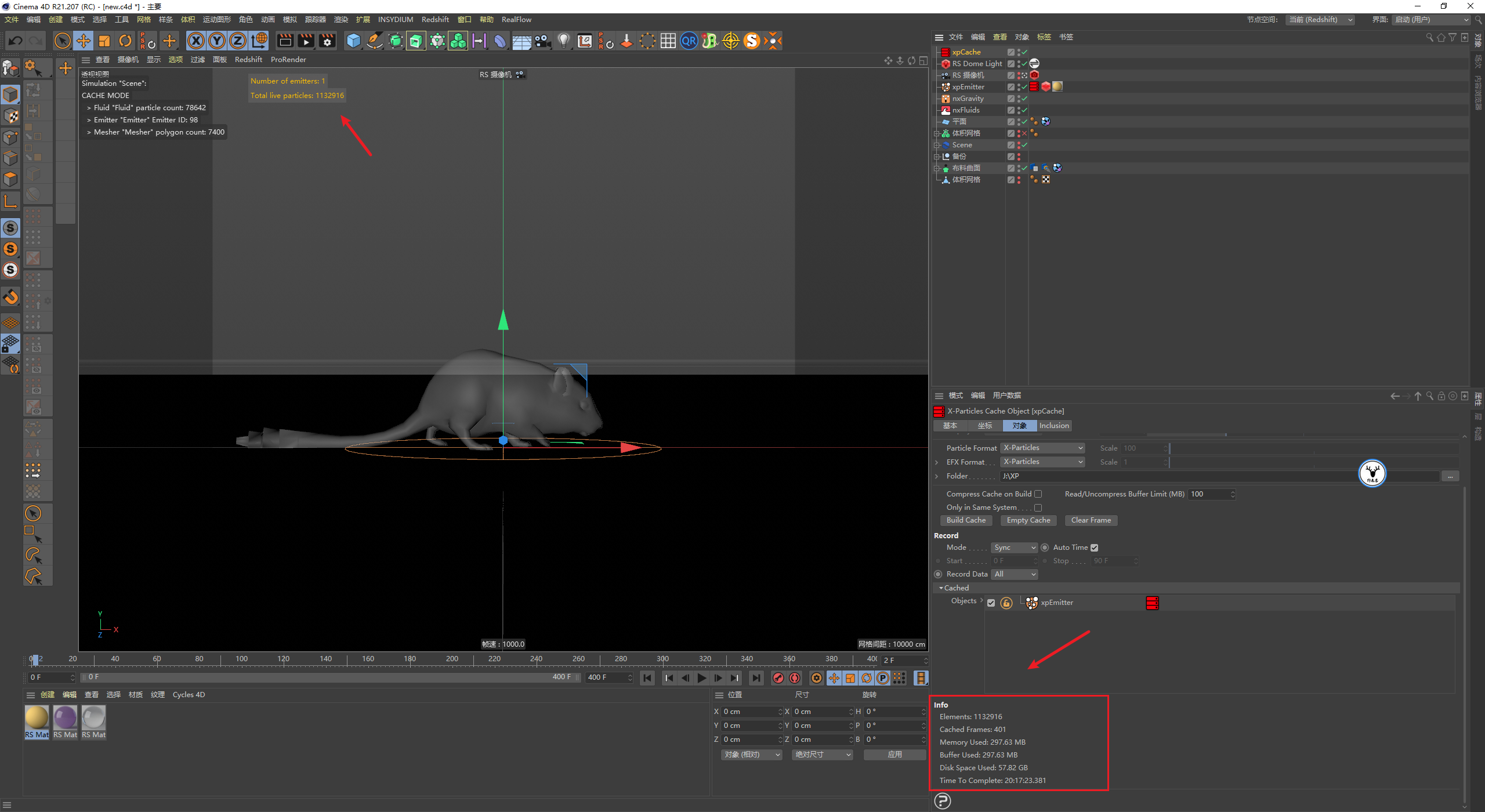1485x812 pixels.
Task: Open the Record Mode Sync dropdown
Action: point(1014,548)
